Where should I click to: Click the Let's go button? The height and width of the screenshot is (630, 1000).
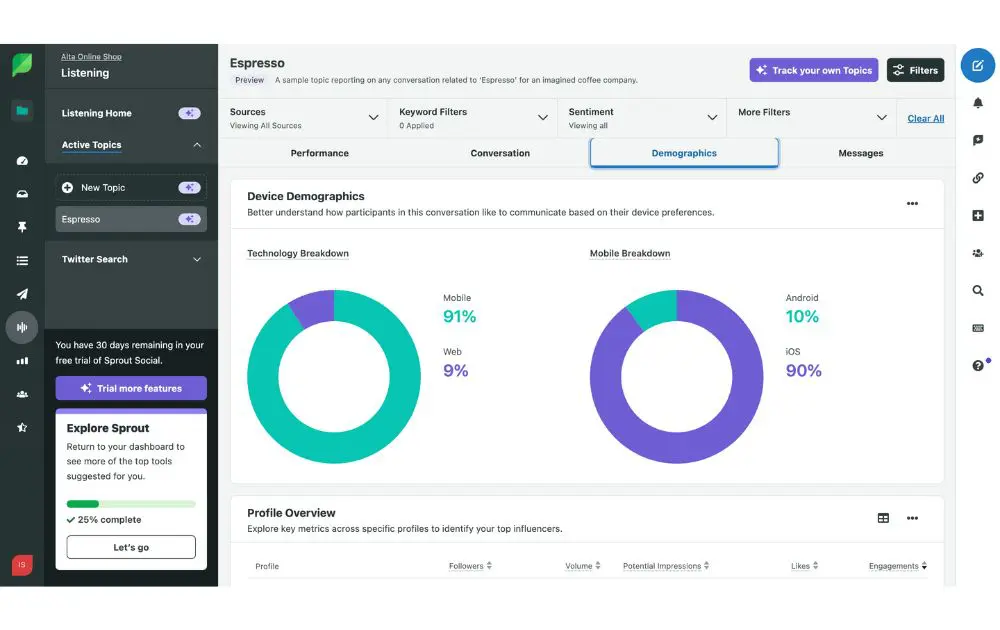131,547
